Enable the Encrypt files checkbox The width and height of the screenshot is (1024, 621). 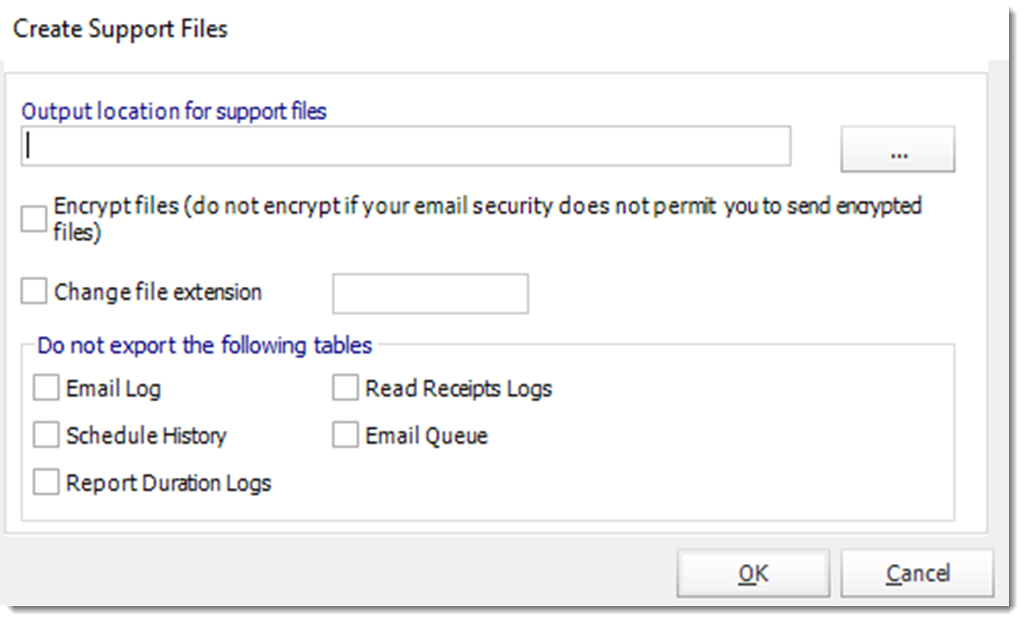[33, 219]
